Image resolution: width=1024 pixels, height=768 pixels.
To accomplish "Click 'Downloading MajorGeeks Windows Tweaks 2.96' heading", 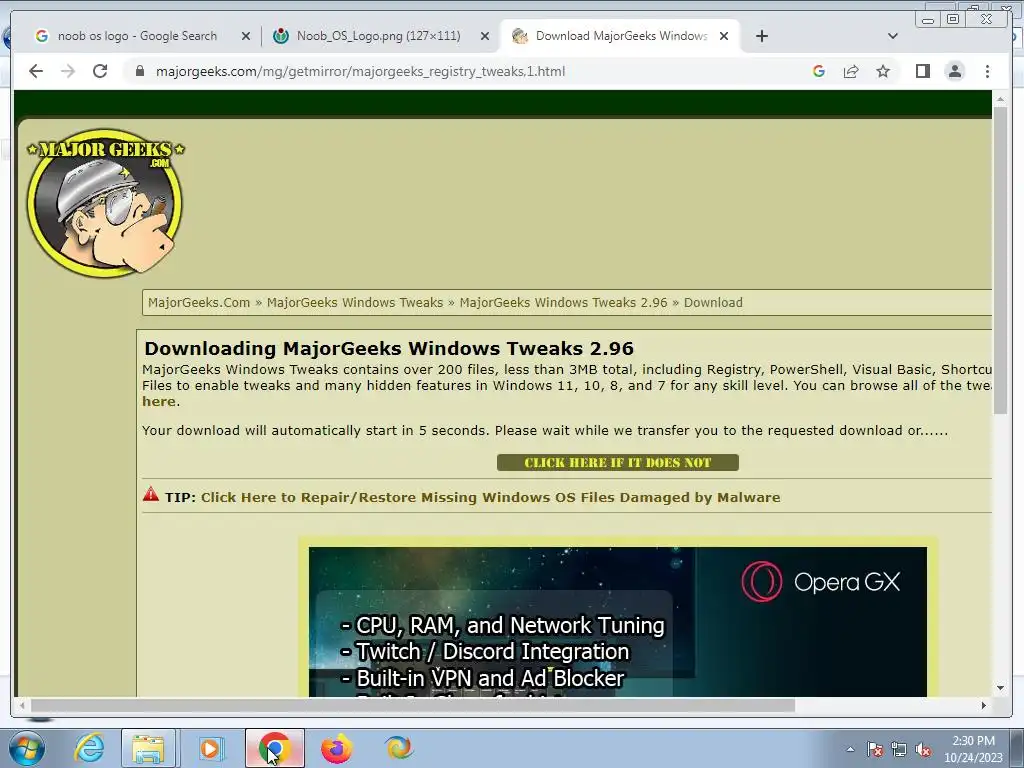I will [x=389, y=348].
